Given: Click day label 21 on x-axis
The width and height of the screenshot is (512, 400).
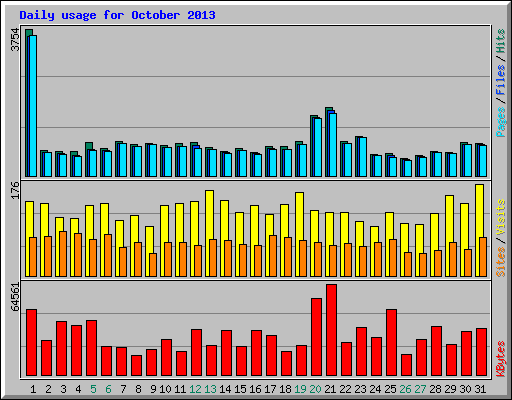Looking at the screenshot, I should (x=330, y=389).
